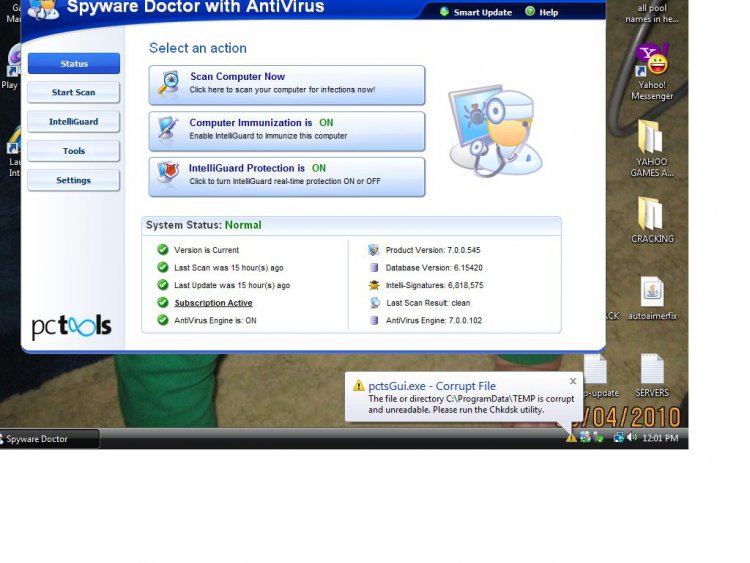Viewport: 750px width, 563px height.
Task: Click the Spyware Doctor taskbar button
Action: [x=49, y=439]
